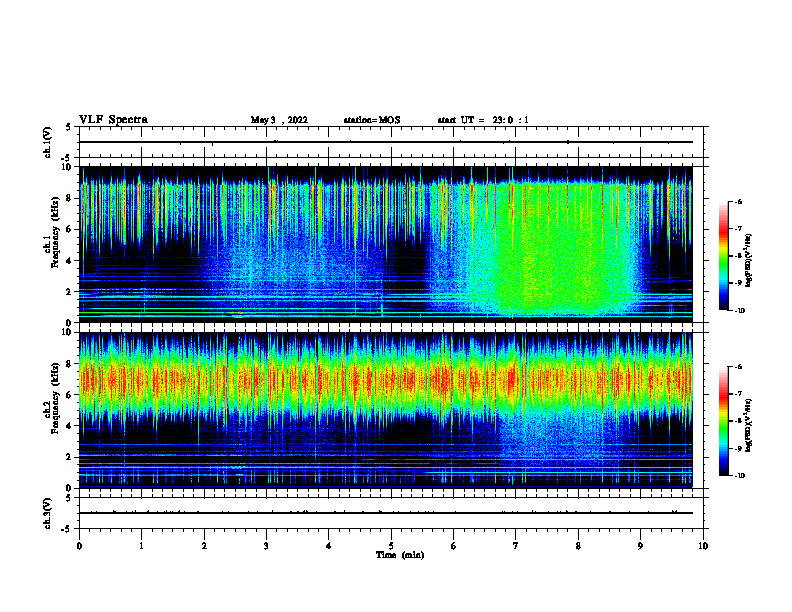Screen dimensions: 792x612
Task: Click time axis tick label "9"
Action: (640, 546)
